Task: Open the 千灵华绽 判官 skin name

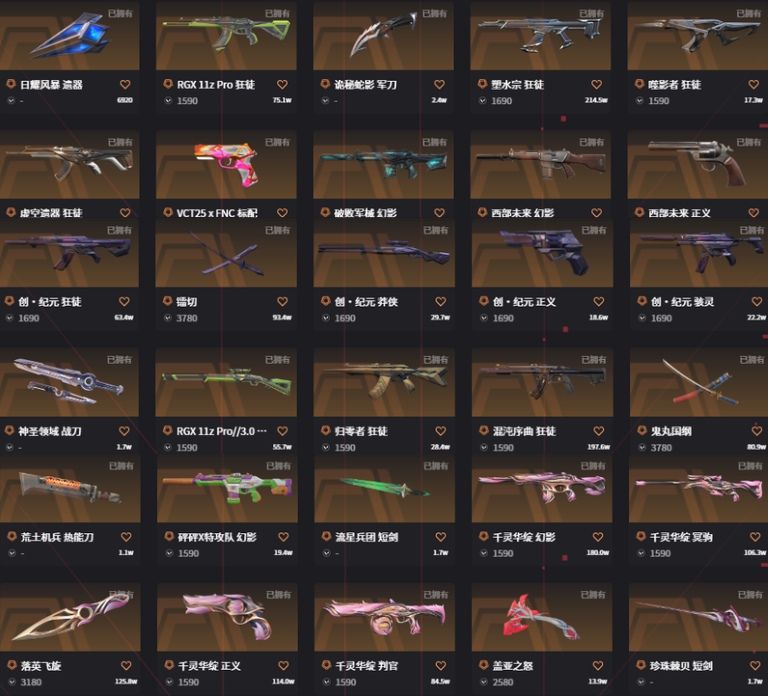Action: (367, 666)
